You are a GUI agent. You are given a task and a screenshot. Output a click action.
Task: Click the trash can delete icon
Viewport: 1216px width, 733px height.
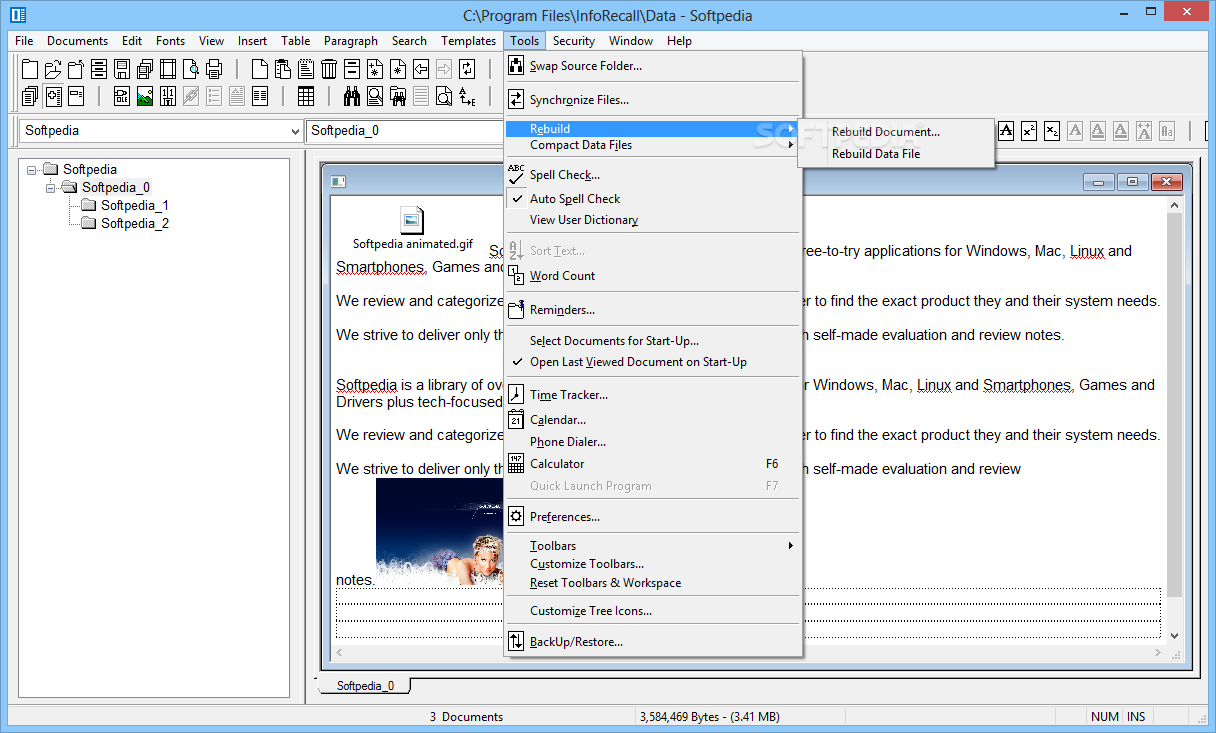[x=329, y=69]
